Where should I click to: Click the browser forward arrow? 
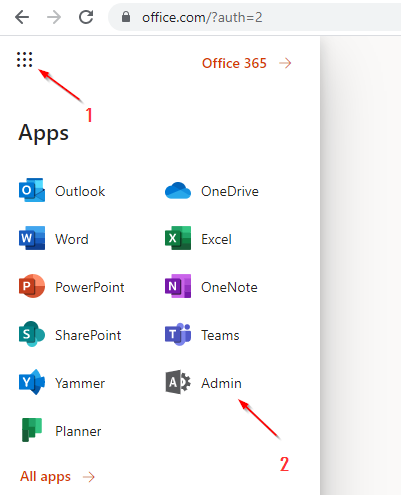click(54, 17)
